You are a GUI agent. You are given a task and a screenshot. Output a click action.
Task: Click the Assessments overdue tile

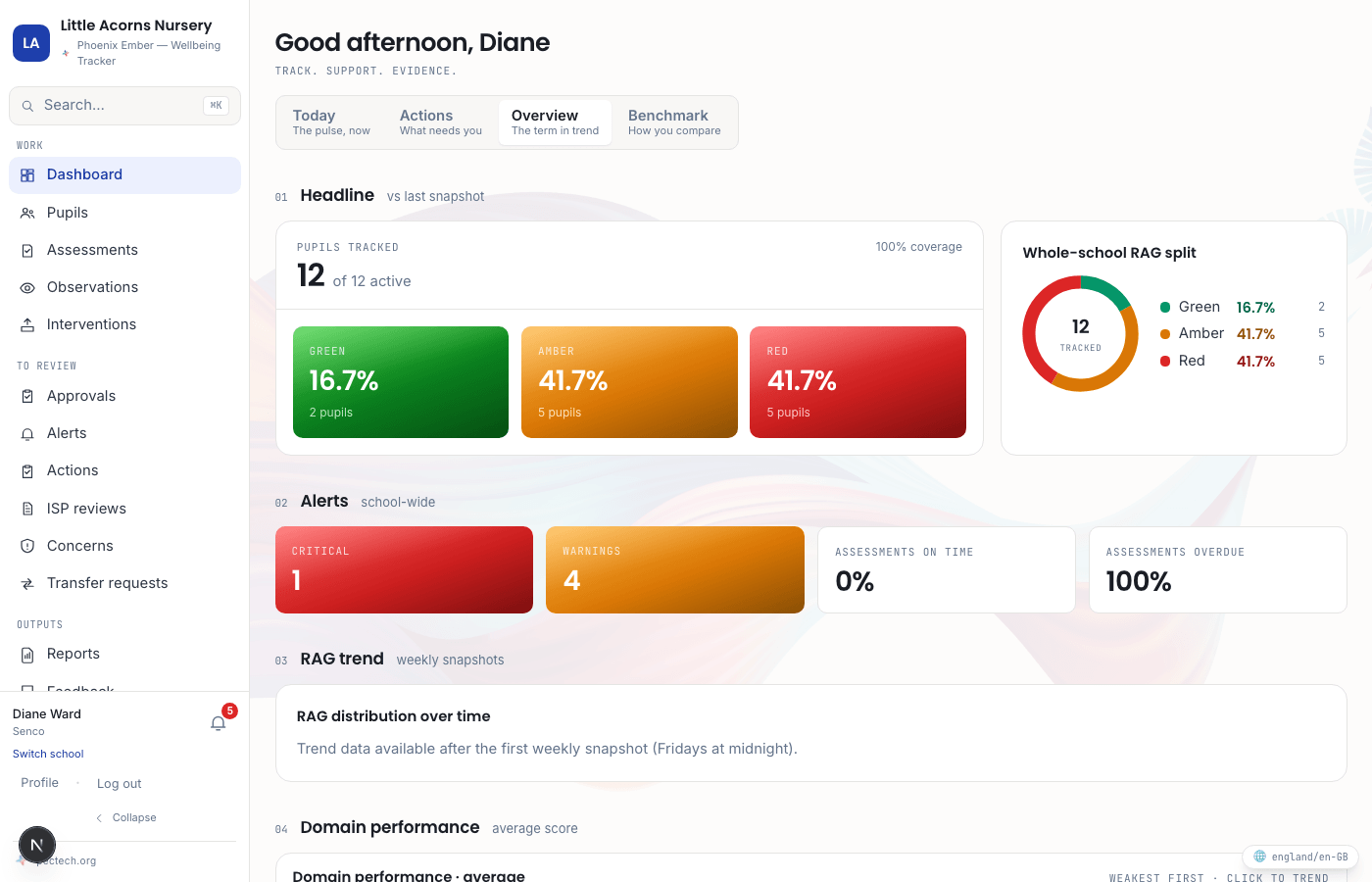click(x=1218, y=570)
